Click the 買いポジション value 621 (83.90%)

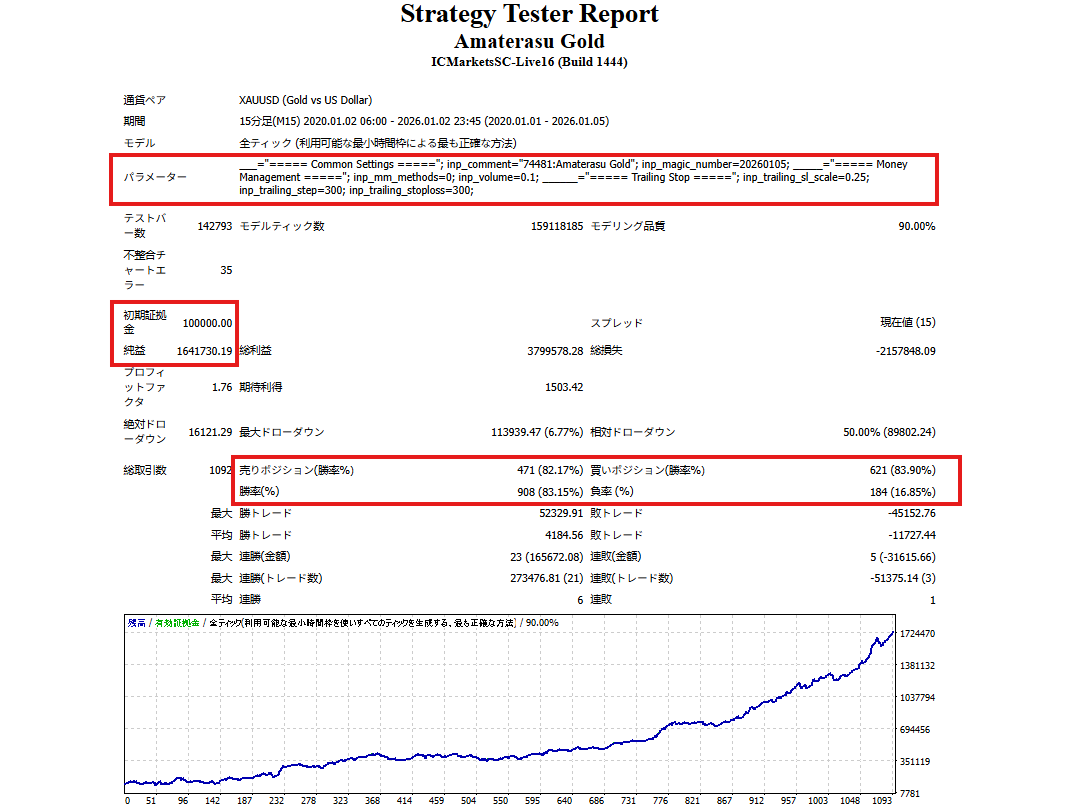tap(902, 470)
